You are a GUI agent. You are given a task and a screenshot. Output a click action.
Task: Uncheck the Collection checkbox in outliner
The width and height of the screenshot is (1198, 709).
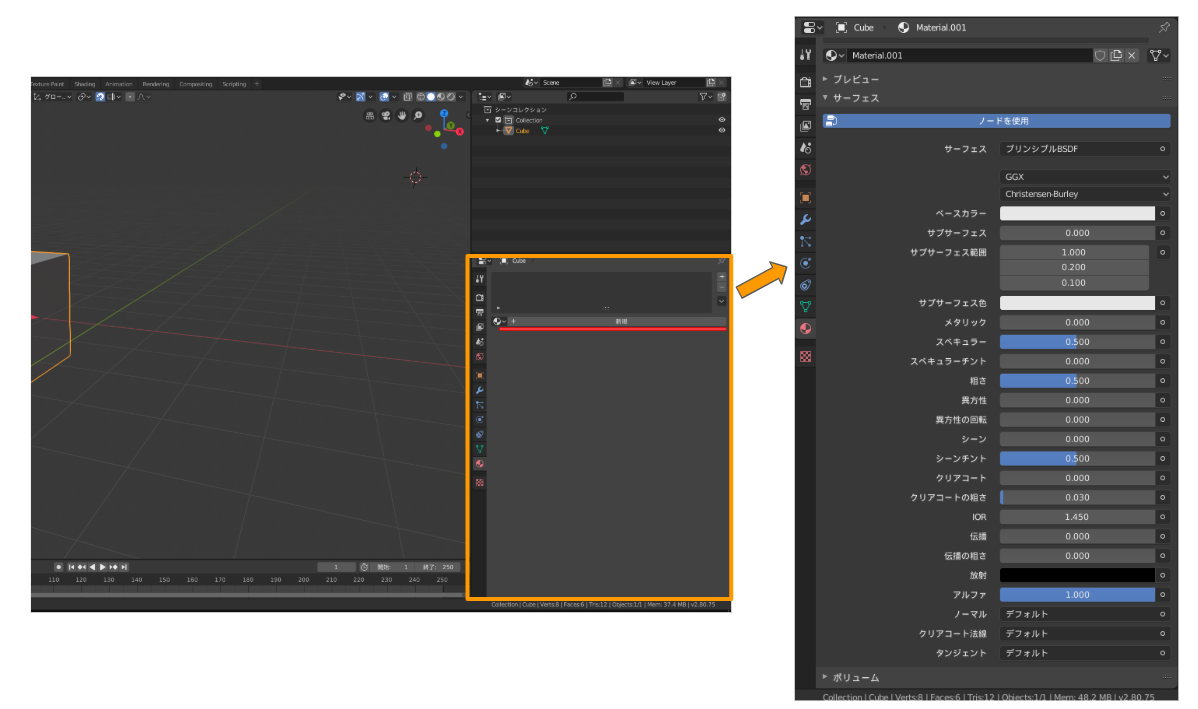coord(498,119)
